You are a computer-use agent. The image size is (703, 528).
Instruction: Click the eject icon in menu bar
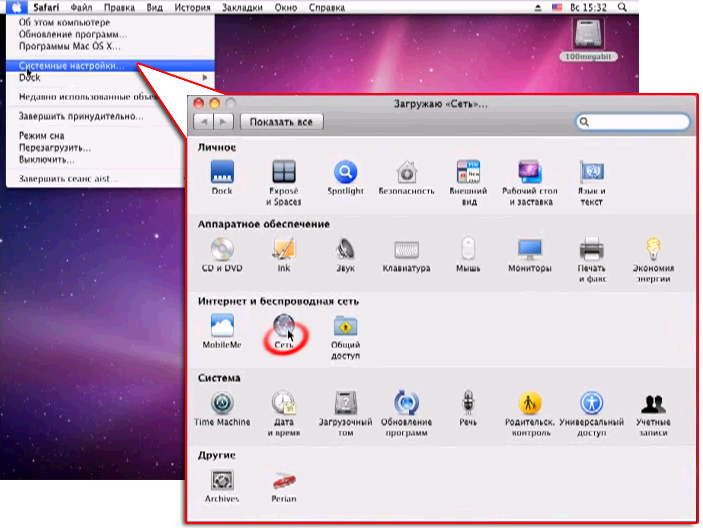pyautogui.click(x=538, y=8)
